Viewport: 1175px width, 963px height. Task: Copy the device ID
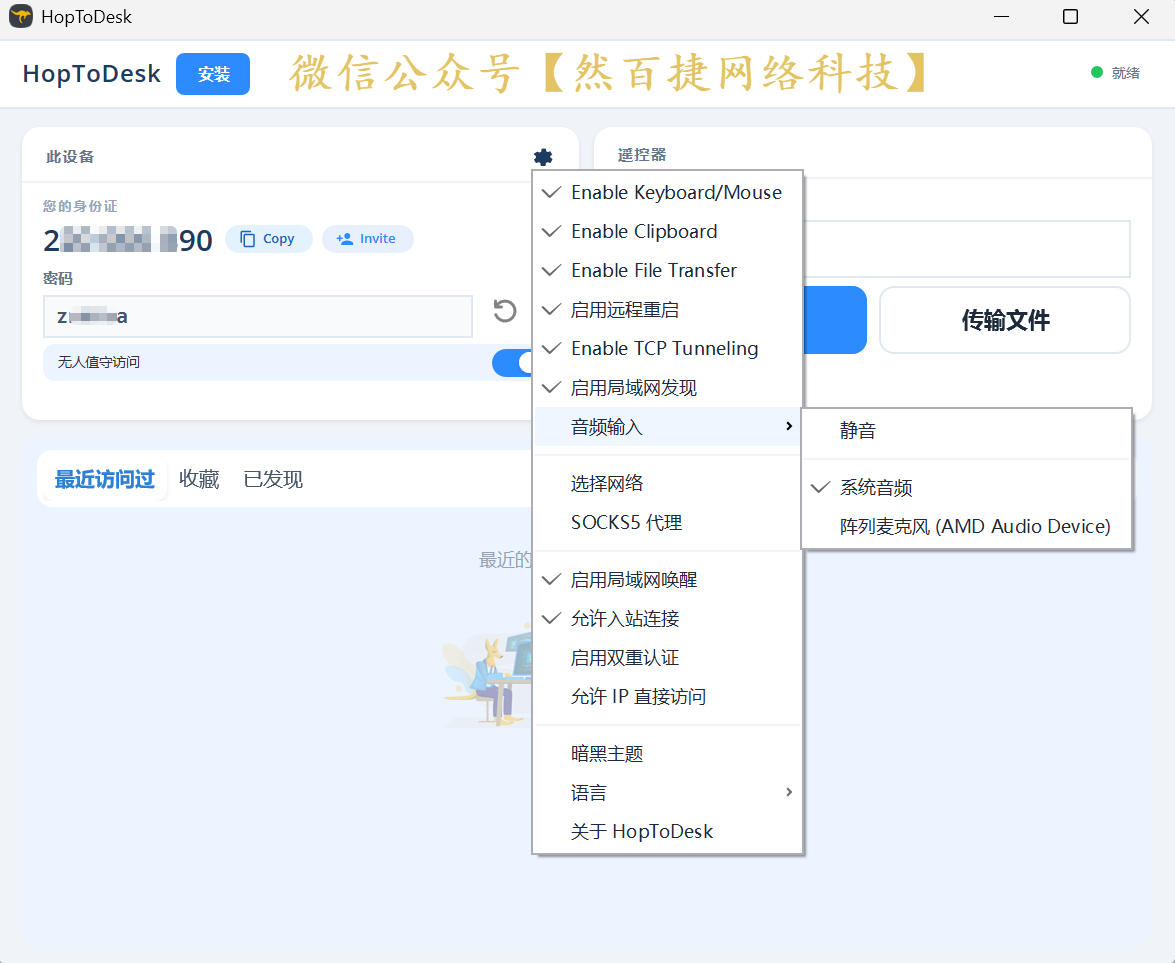268,239
